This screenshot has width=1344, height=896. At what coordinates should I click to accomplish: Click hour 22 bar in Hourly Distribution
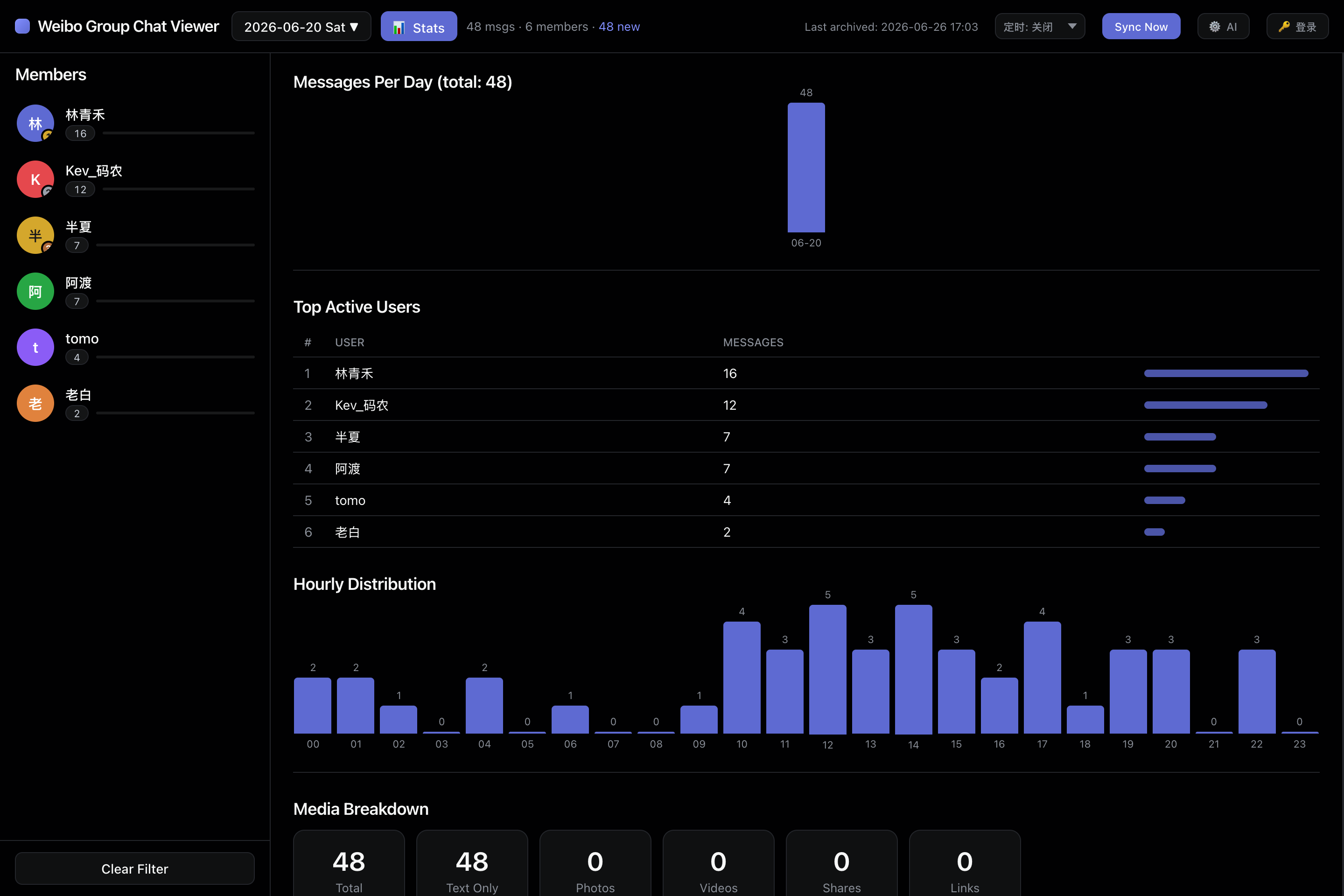1257,692
